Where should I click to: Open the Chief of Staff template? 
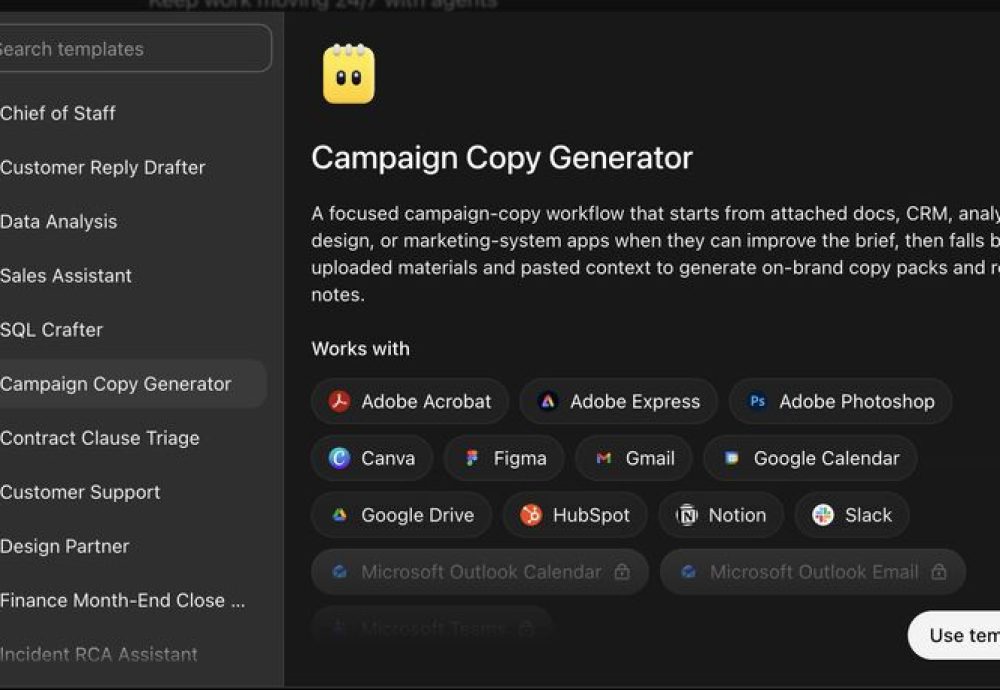[133, 114]
